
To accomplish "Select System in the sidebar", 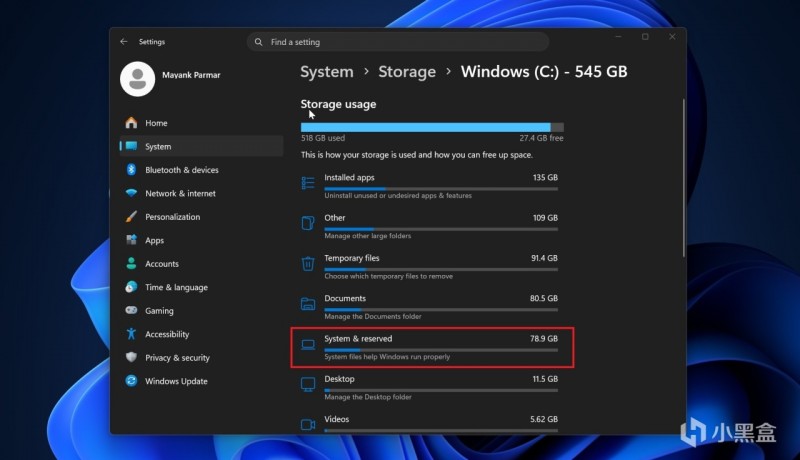I will tap(201, 146).
